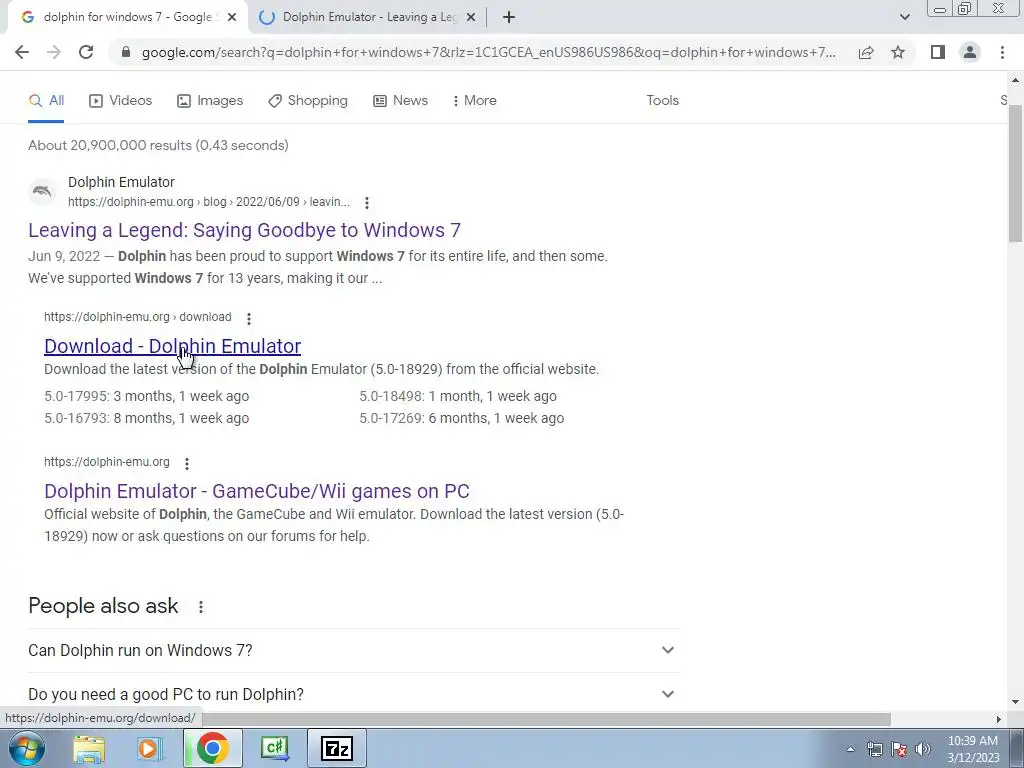
Task: Click the '5.0-16793: 8 months, 1 week ago' entry
Action: pyautogui.click(x=146, y=419)
